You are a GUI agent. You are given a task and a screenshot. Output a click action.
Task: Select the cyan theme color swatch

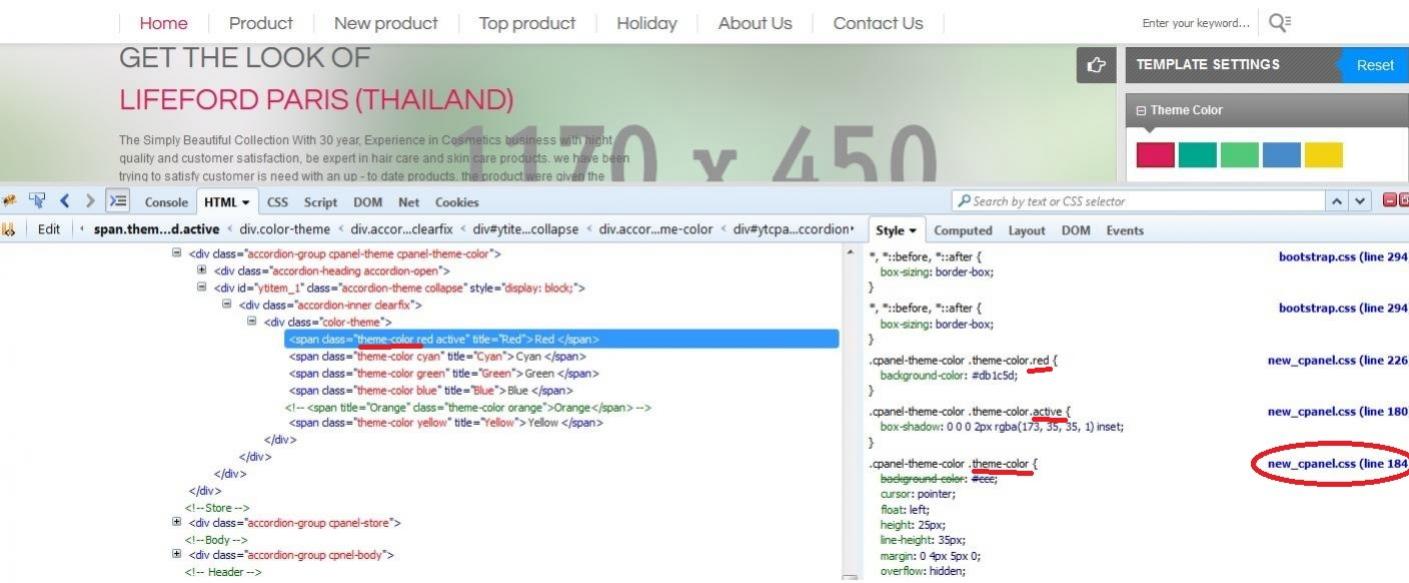point(1198,155)
